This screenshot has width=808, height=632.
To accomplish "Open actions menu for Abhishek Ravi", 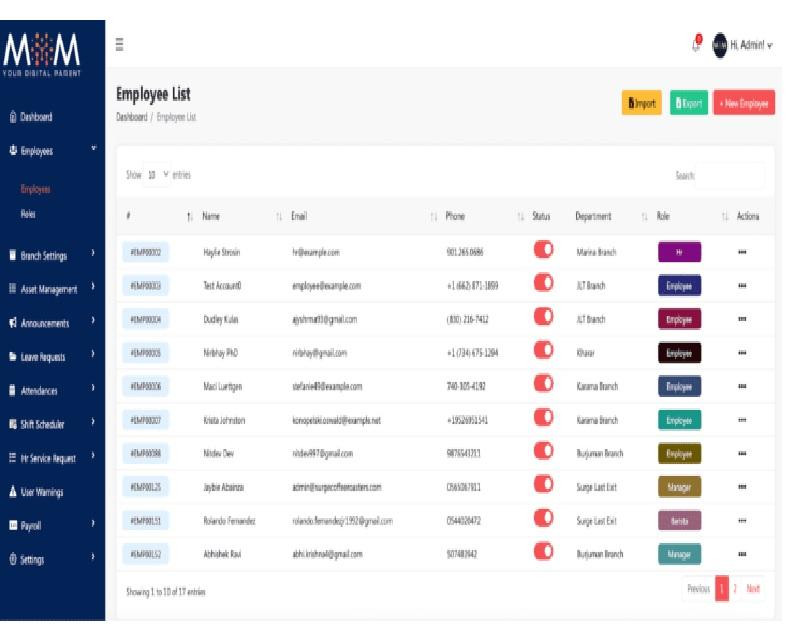I will pyautogui.click(x=742, y=553).
